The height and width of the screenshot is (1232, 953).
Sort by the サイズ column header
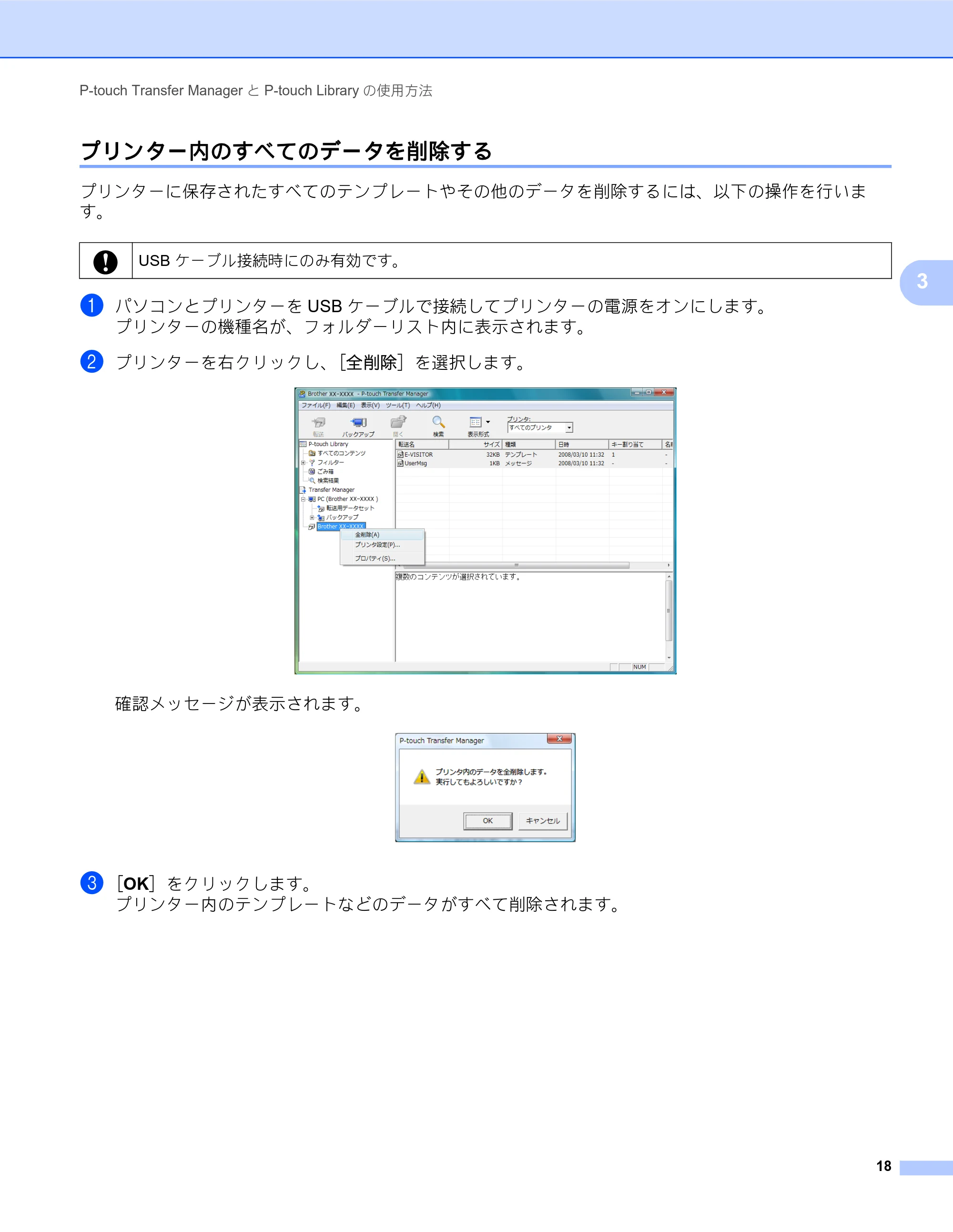click(x=476, y=445)
